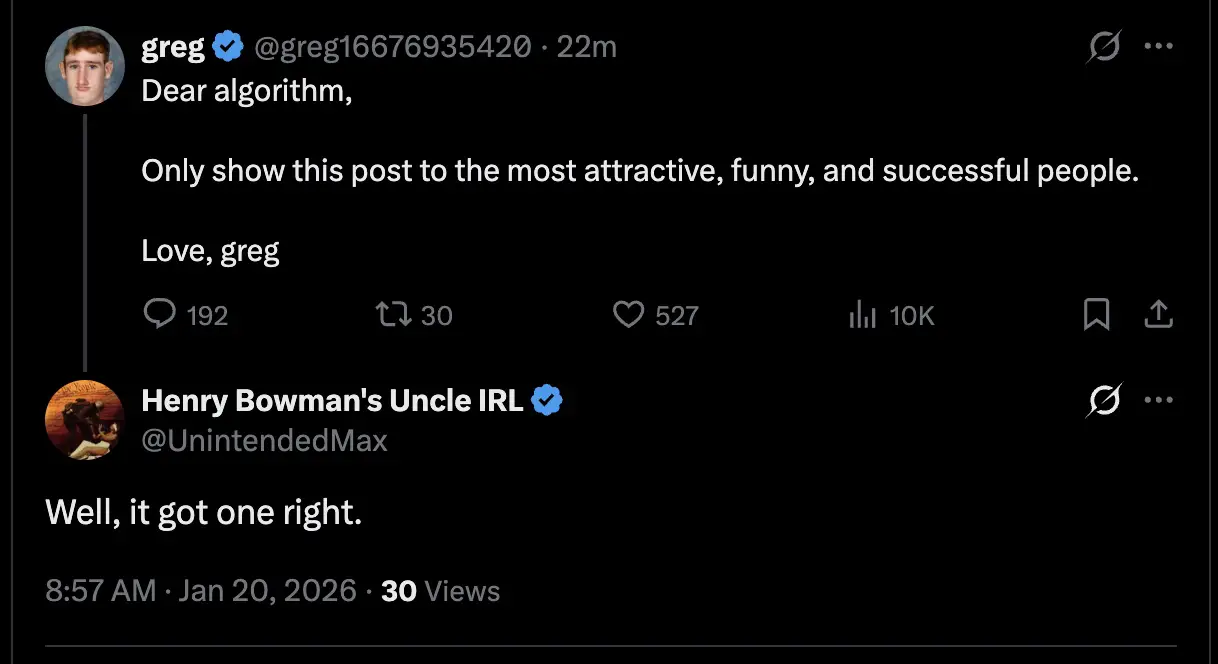Click the display name "greg"
The height and width of the screenshot is (664, 1218).
click(x=173, y=46)
